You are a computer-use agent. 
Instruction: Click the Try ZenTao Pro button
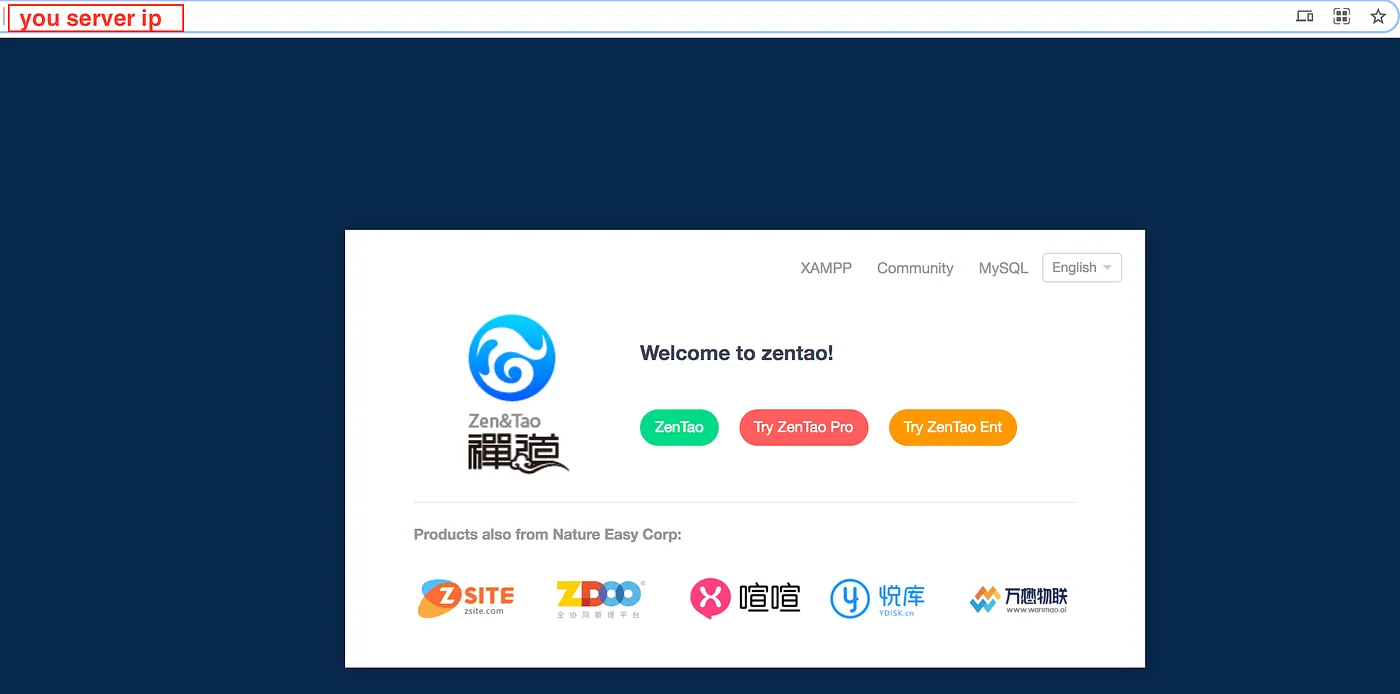[x=804, y=427]
